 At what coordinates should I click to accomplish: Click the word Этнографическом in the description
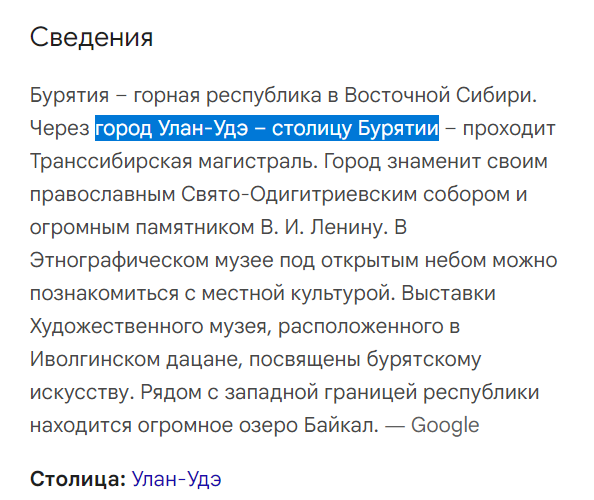[x=119, y=260]
